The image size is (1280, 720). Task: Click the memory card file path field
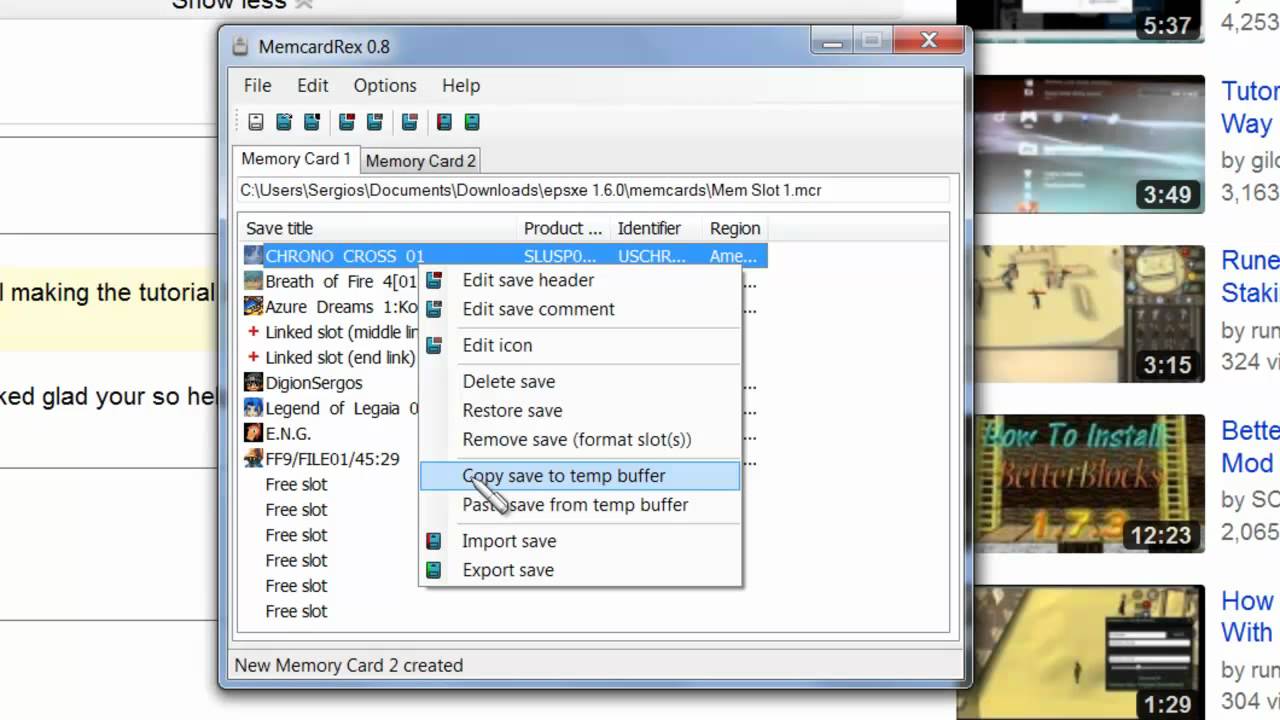[x=592, y=190]
